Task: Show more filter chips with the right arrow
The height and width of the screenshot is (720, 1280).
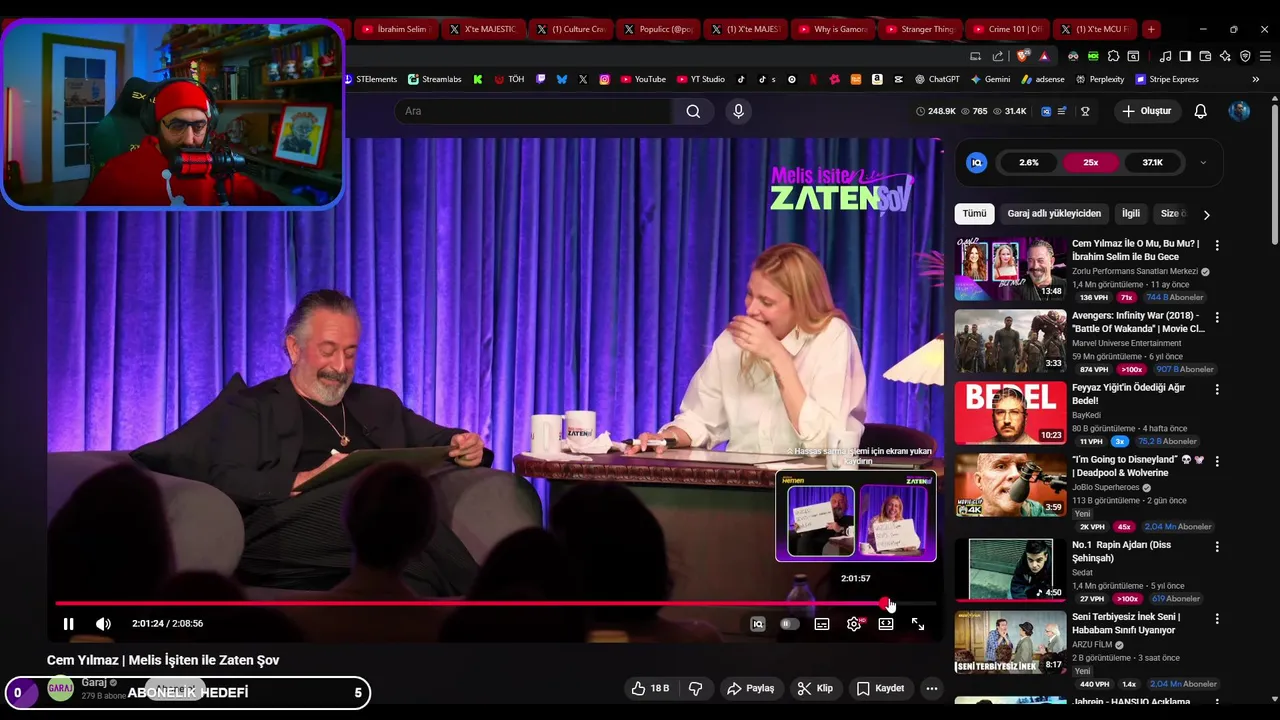Action: [1206, 214]
